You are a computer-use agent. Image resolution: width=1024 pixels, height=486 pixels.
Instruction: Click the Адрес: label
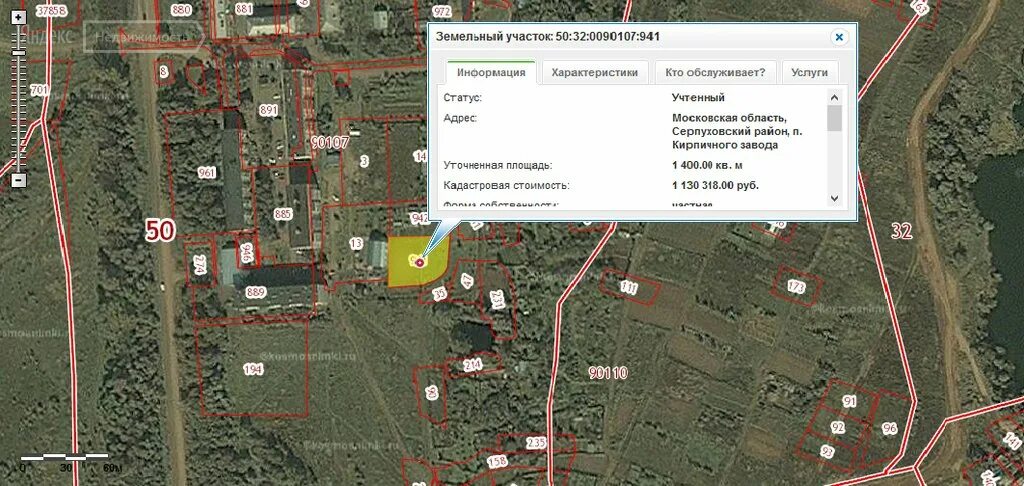point(460,118)
